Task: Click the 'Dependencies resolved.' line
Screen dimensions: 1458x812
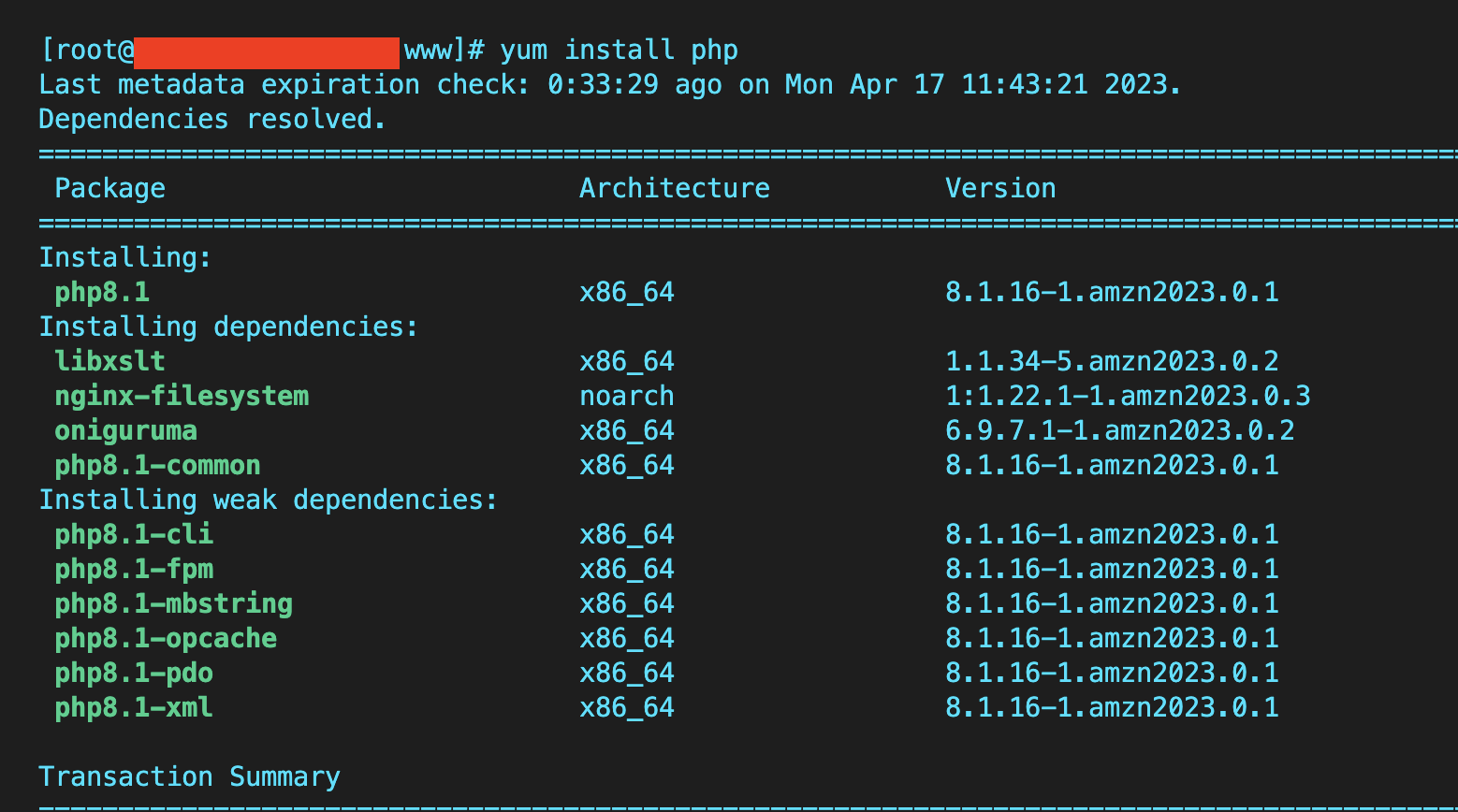Action: pyautogui.click(x=212, y=120)
